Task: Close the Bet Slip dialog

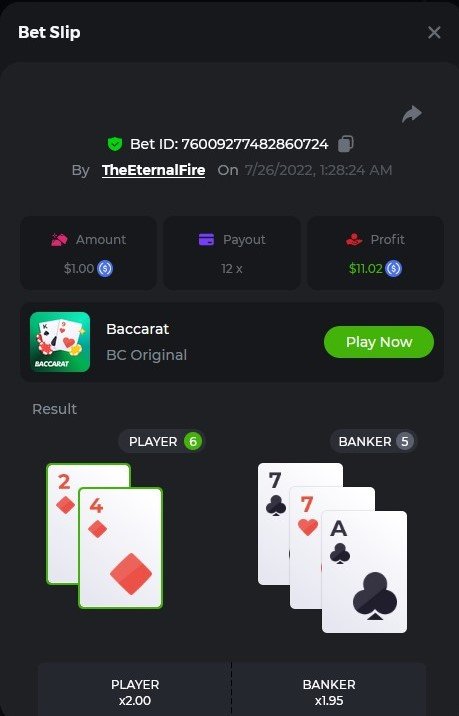Action: [434, 32]
